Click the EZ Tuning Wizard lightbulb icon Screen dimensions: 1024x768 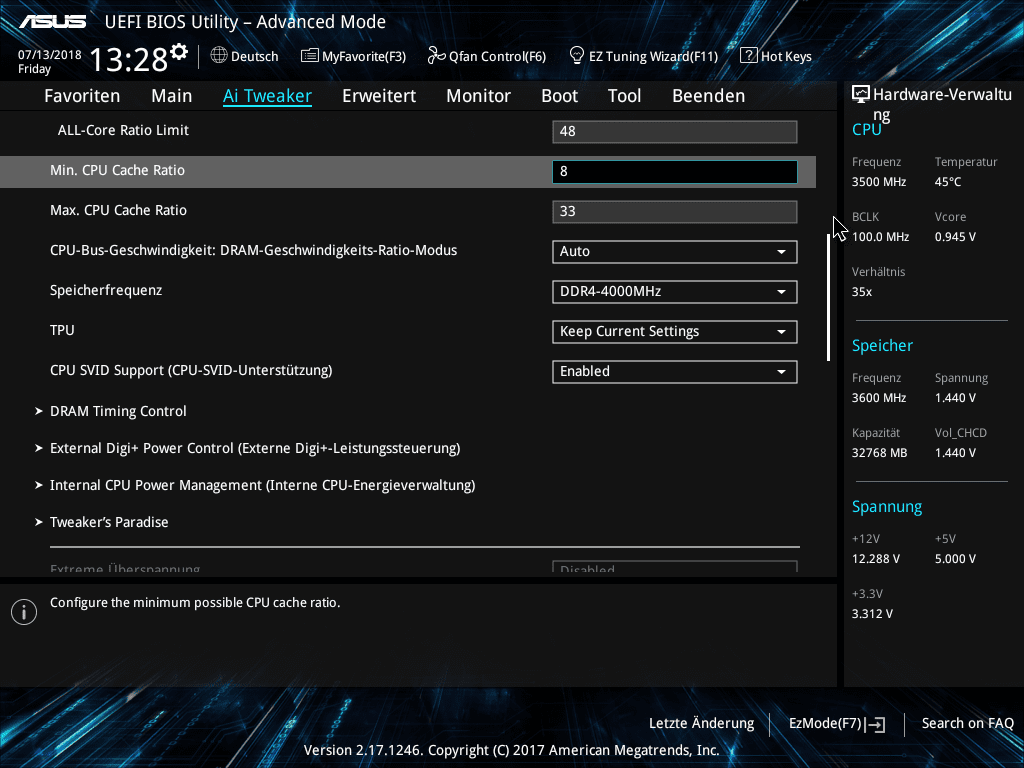pyautogui.click(x=576, y=56)
